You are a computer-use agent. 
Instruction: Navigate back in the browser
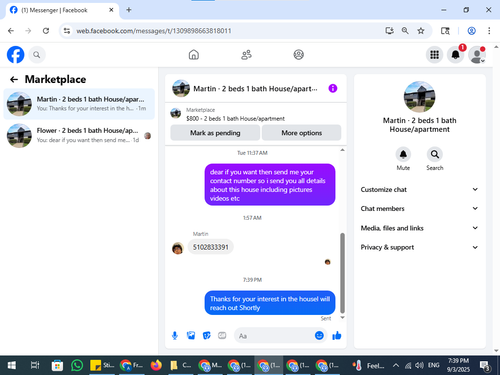coord(11,31)
